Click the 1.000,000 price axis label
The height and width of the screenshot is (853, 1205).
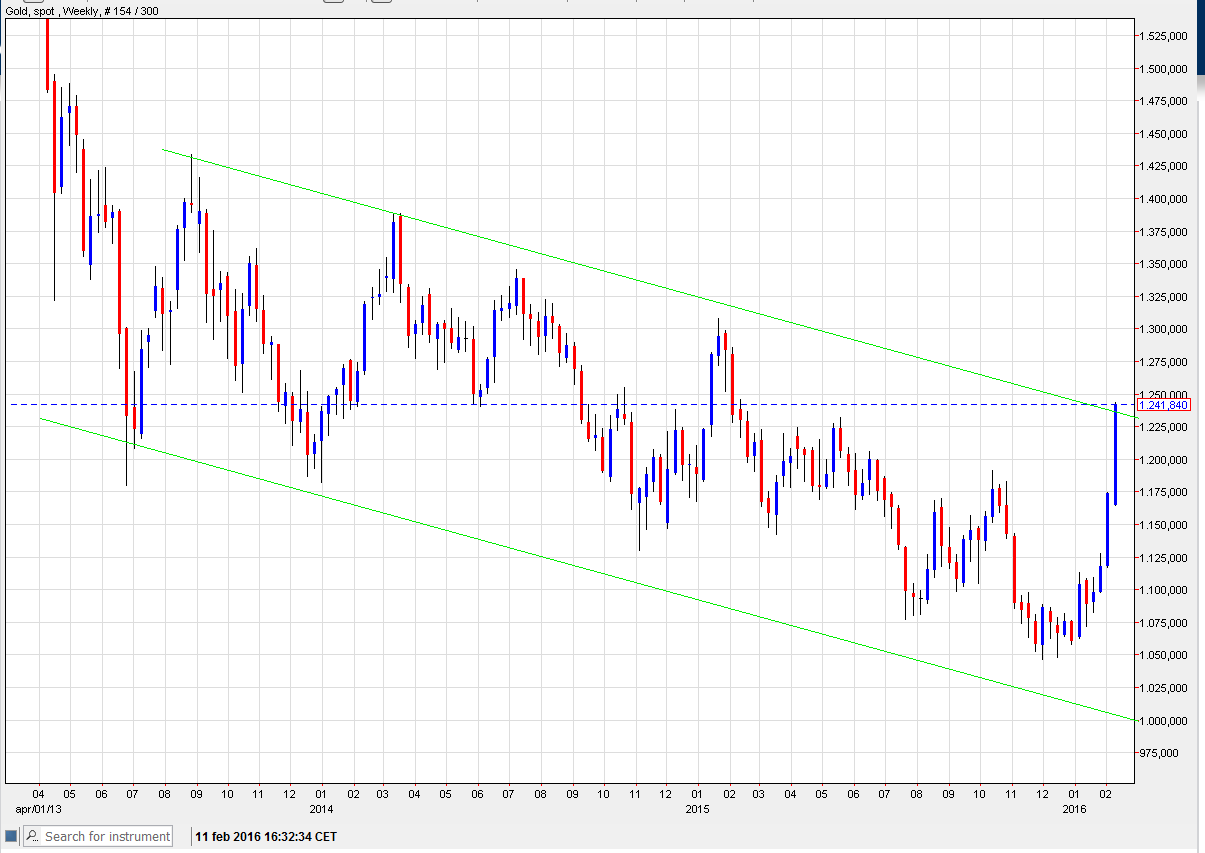[x=1163, y=721]
